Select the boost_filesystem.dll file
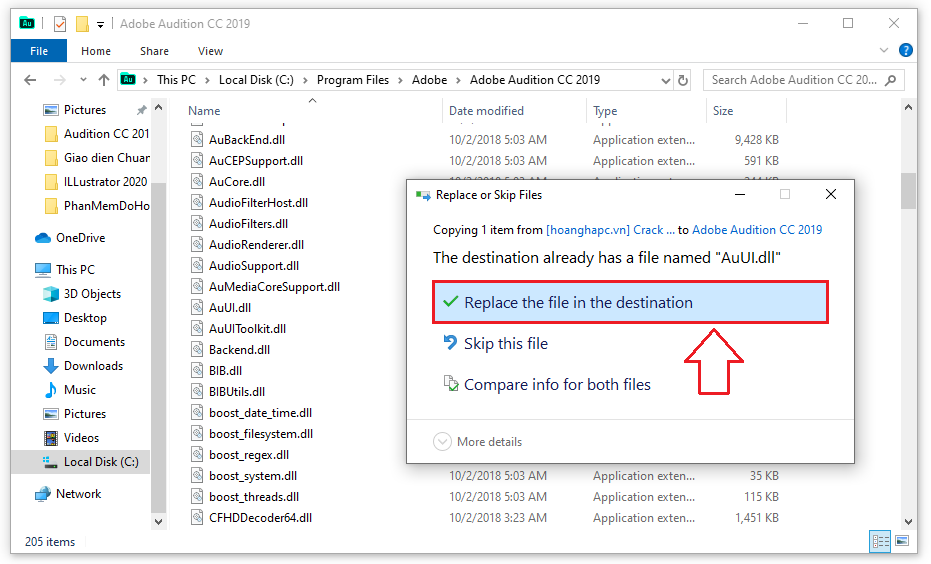The height and width of the screenshot is (564, 931). pos(261,434)
